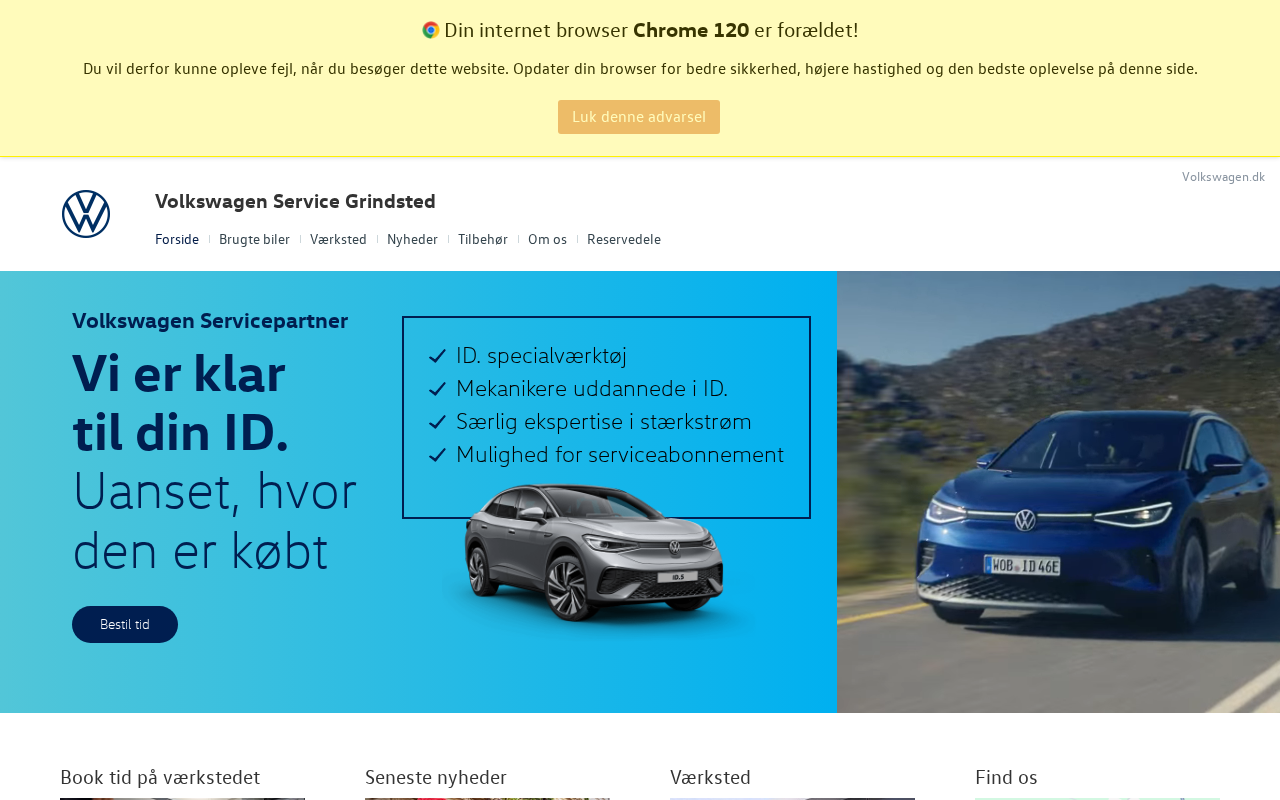
Task: Click the Bestil tid button
Action: tap(125, 624)
